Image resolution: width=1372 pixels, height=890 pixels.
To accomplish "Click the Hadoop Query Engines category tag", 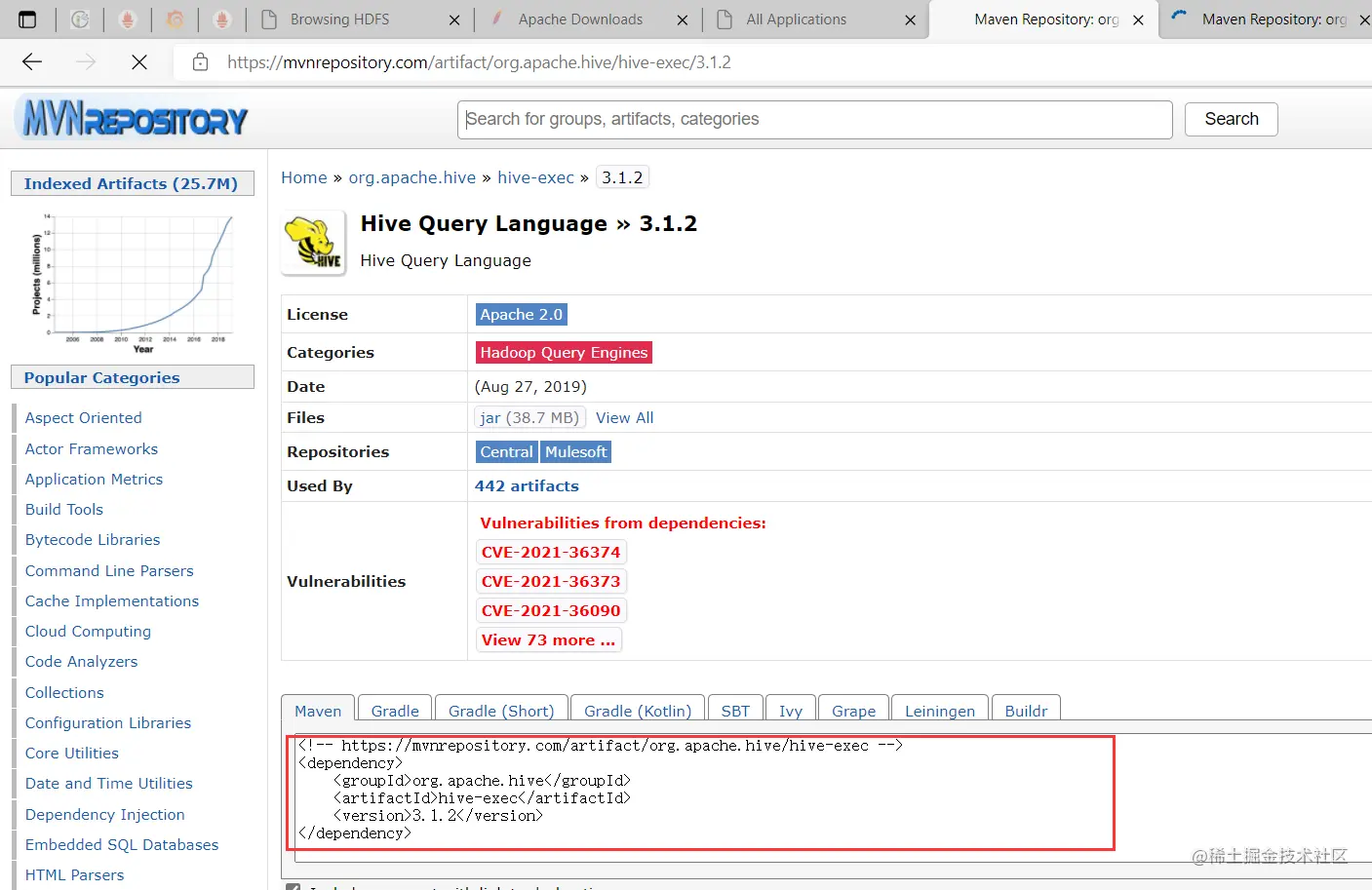I will click(564, 353).
